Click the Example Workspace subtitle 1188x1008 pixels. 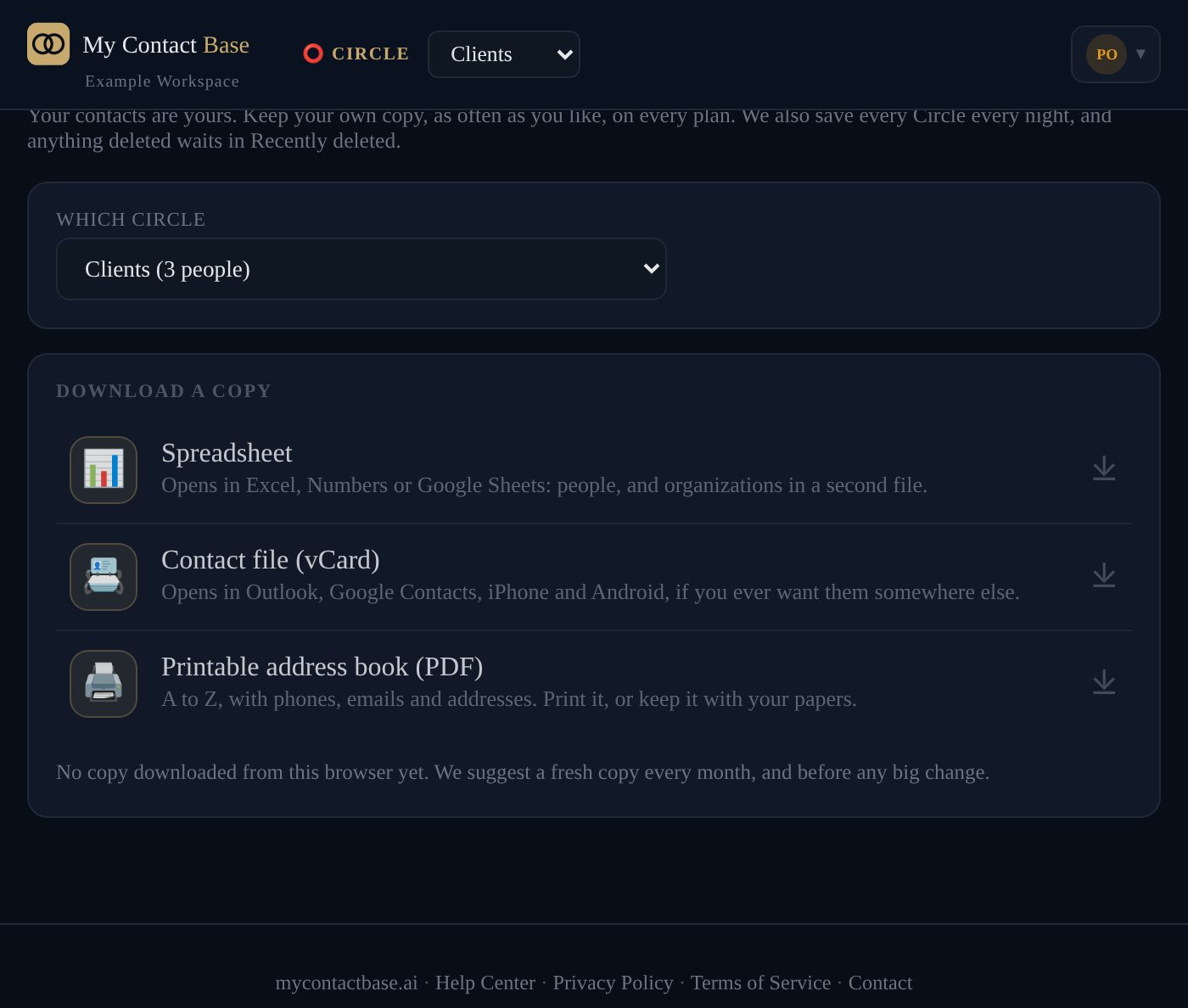point(162,81)
